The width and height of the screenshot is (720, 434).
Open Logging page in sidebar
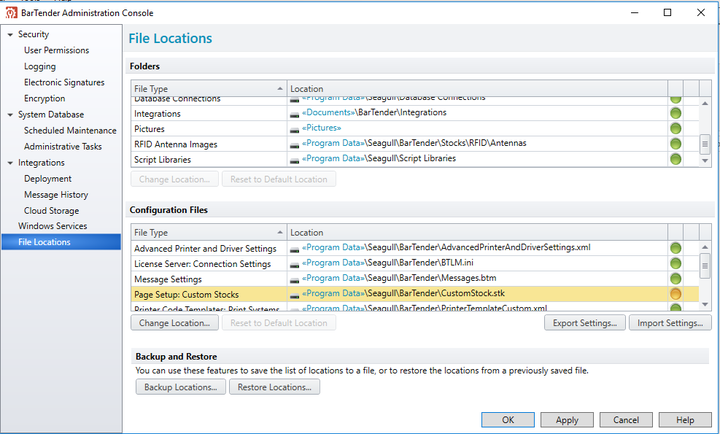[x=40, y=67]
